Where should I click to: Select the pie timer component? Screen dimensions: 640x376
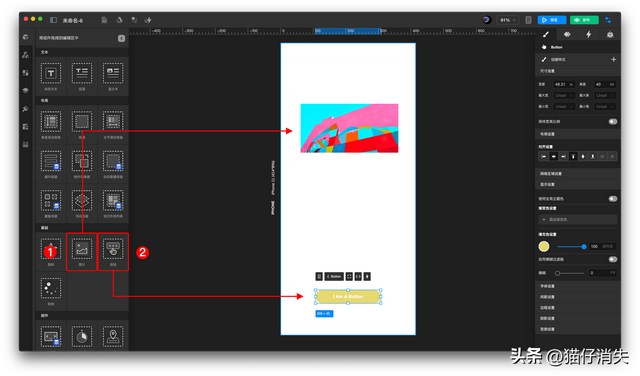click(x=82, y=336)
